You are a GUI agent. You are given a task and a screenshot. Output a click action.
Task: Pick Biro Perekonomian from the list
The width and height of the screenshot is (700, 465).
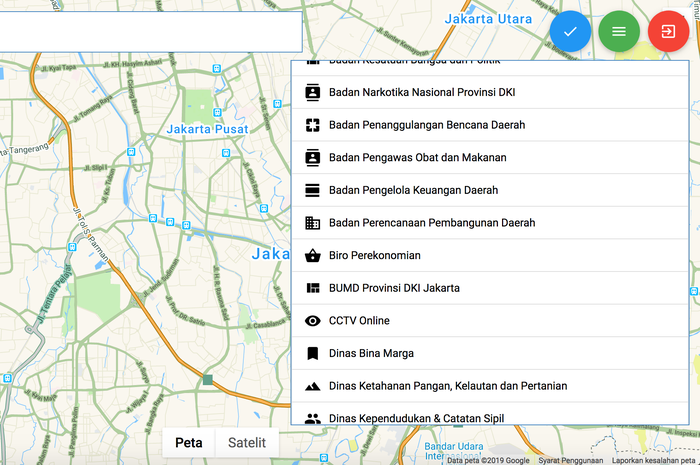pos(490,255)
